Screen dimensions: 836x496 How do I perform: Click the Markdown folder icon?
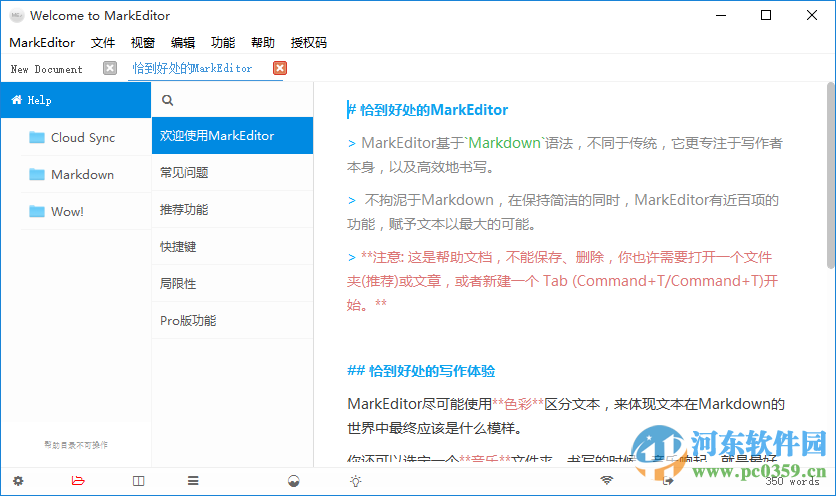(37, 174)
